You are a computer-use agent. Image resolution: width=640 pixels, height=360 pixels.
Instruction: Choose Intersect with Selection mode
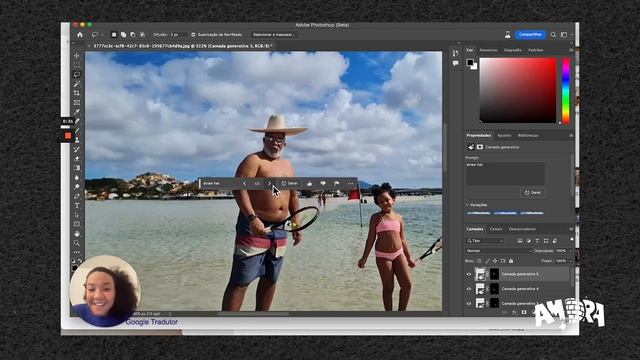click(142, 35)
